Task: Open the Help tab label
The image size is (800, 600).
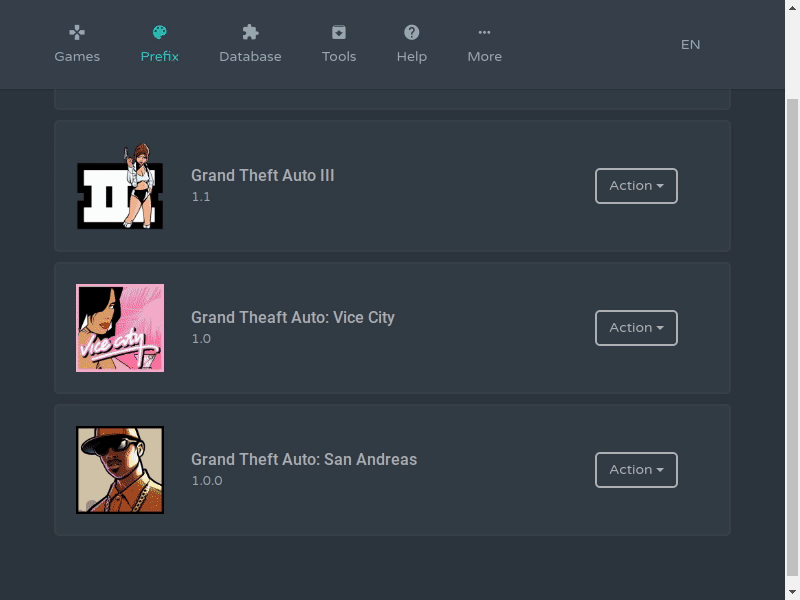Action: [x=412, y=57]
